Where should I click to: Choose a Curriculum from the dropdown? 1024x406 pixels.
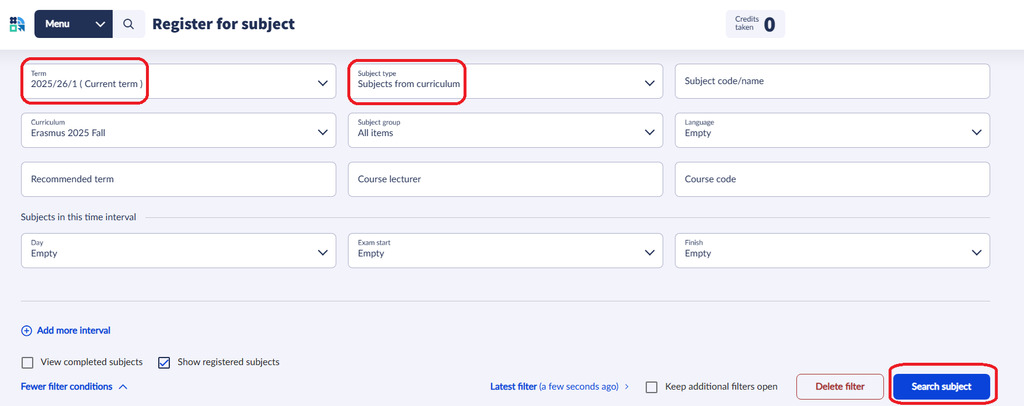pos(178,130)
